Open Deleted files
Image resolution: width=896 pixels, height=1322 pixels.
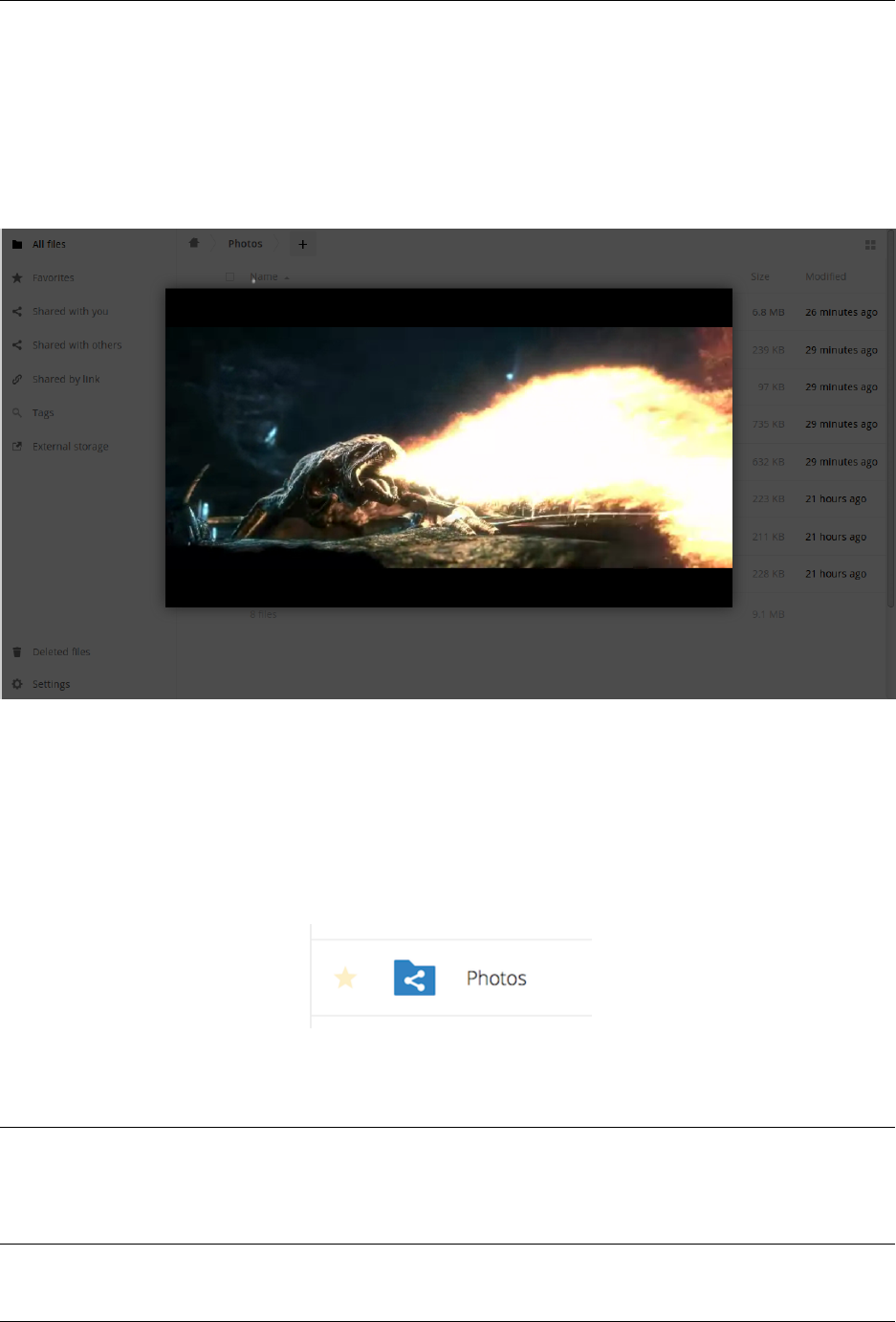pyautogui.click(x=61, y=651)
